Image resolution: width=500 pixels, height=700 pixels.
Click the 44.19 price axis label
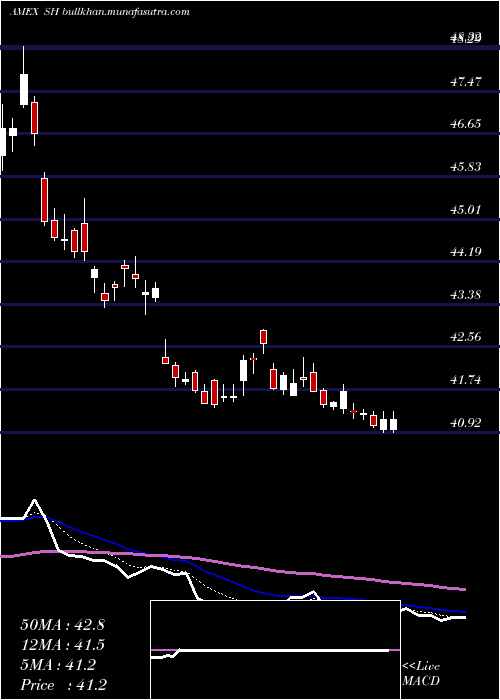[x=466, y=252]
